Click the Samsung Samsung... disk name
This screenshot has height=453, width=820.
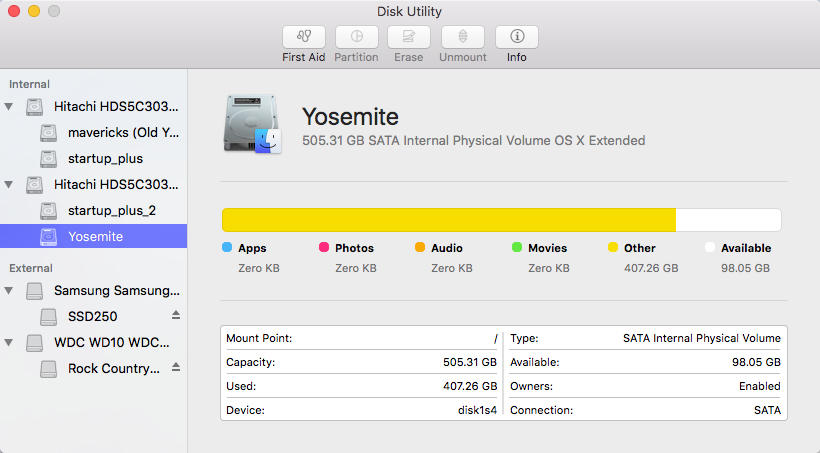(117, 291)
